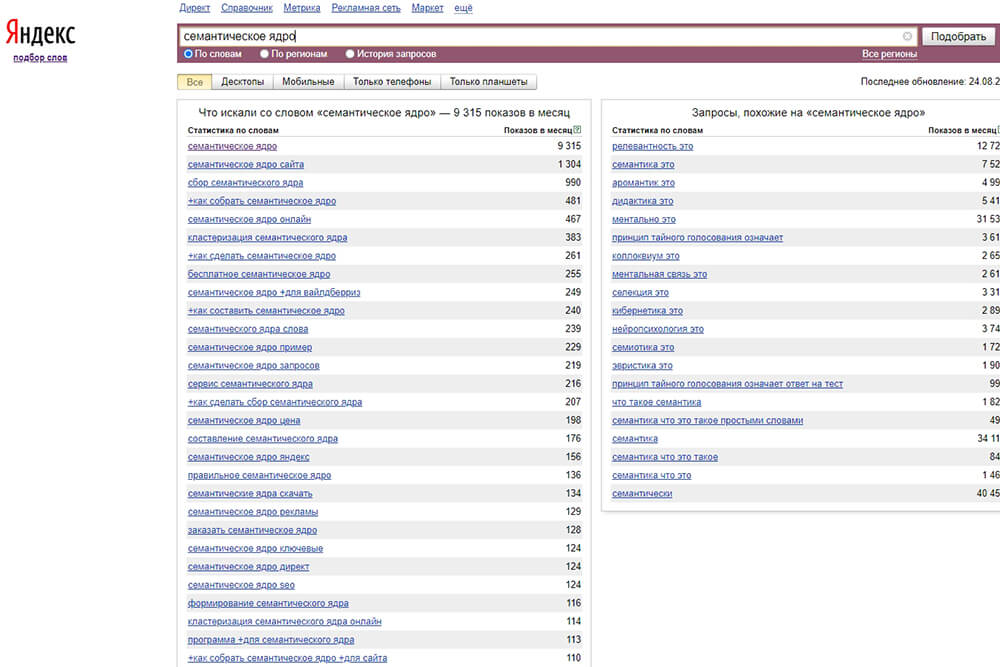Viewport: 1000px width, 667px height.
Task: Open the аромантик это similar query
Action: point(643,183)
